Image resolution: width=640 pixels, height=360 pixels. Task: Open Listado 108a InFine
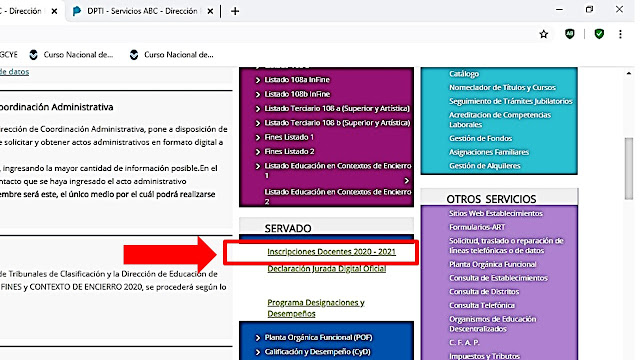click(x=297, y=80)
